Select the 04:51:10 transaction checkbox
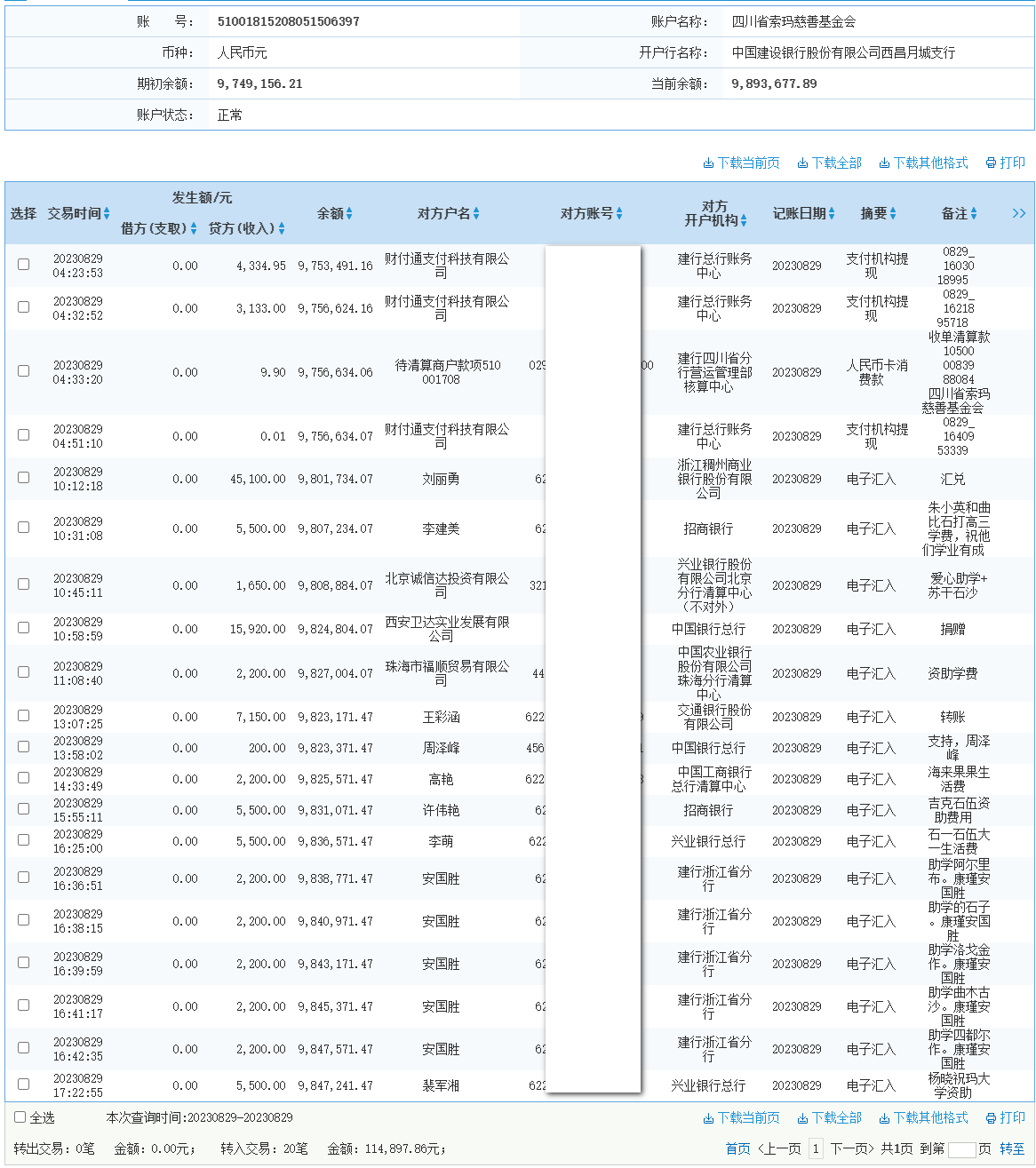 (x=24, y=434)
